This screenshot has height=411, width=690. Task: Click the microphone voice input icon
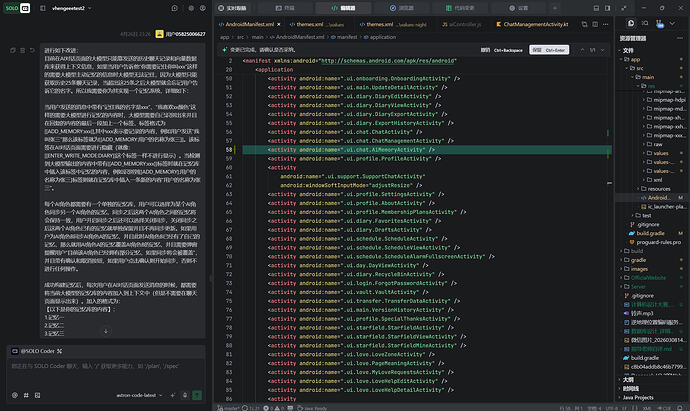[x=185, y=395]
